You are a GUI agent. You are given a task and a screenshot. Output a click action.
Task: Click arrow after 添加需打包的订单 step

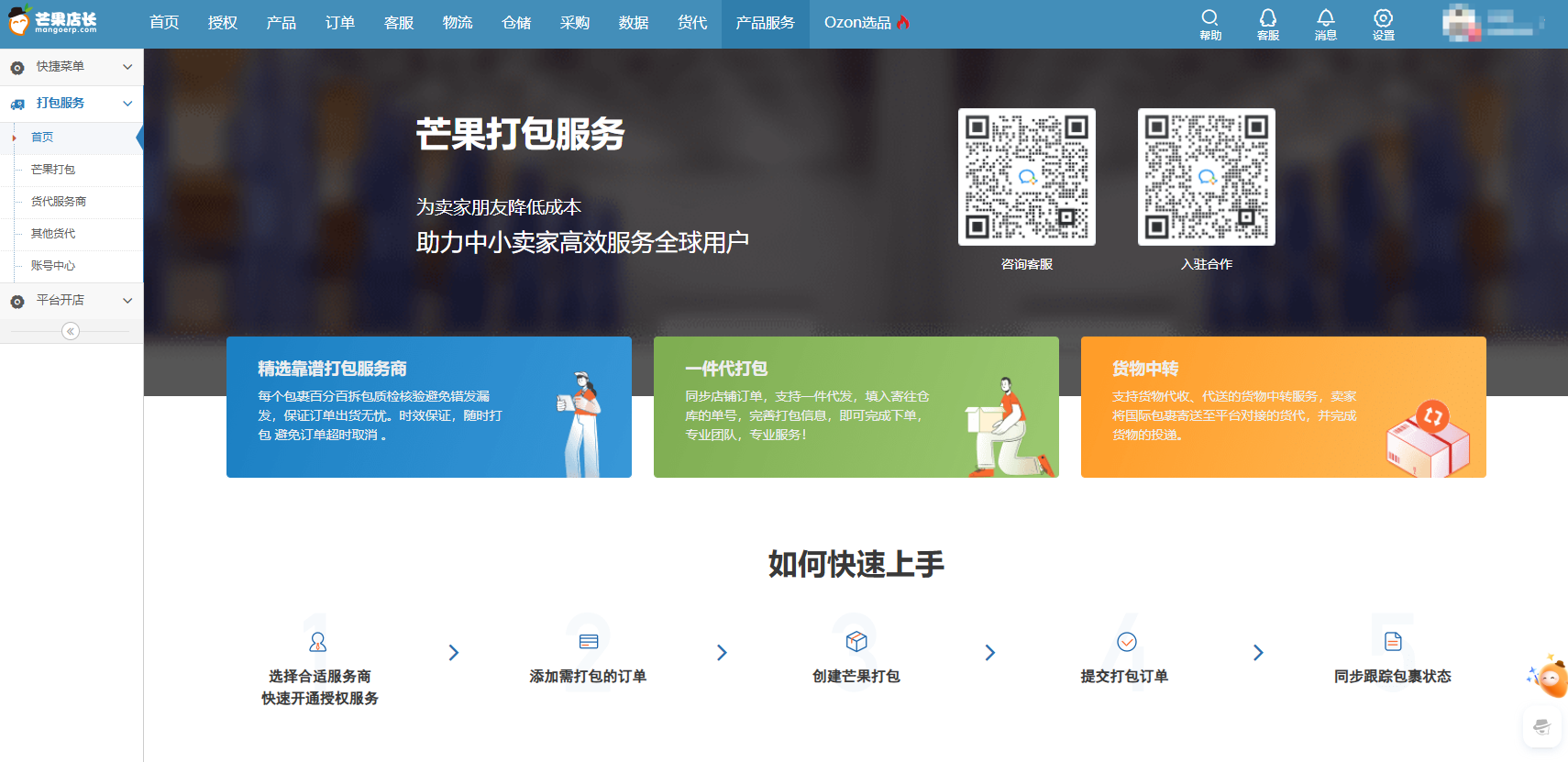pos(722,653)
